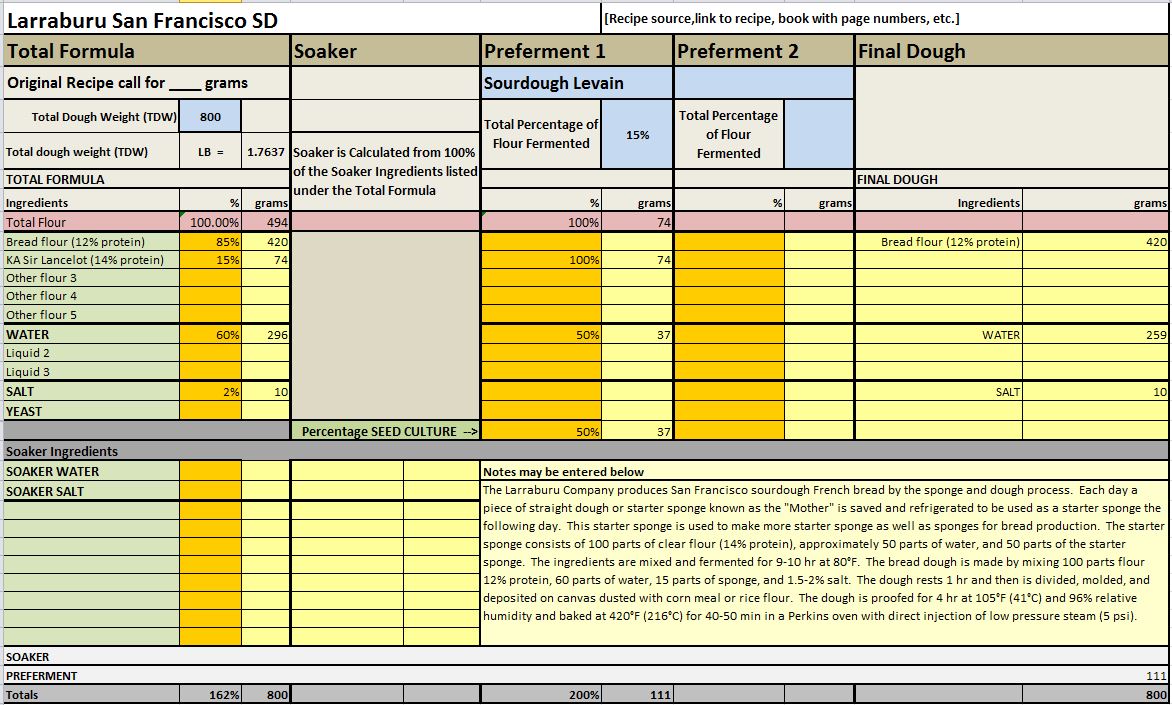Click the KA Sir Lancelot 15% percentage cell

211,260
